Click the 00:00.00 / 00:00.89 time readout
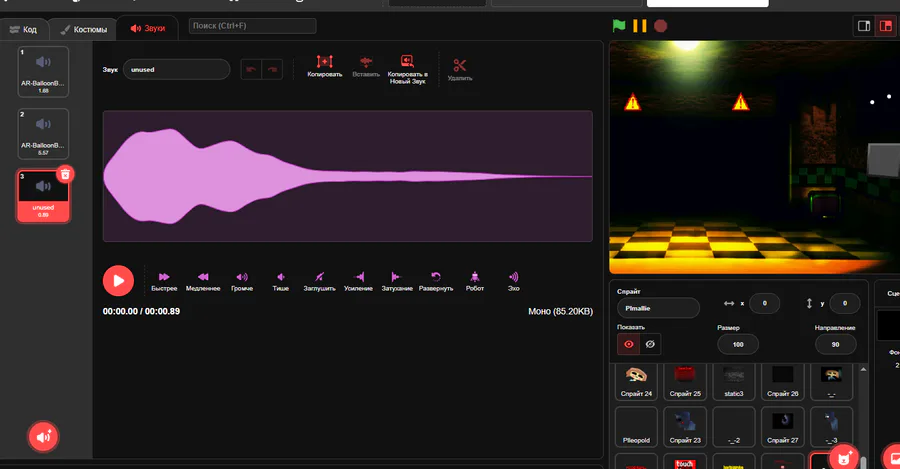The height and width of the screenshot is (469, 900). pyautogui.click(x=141, y=311)
